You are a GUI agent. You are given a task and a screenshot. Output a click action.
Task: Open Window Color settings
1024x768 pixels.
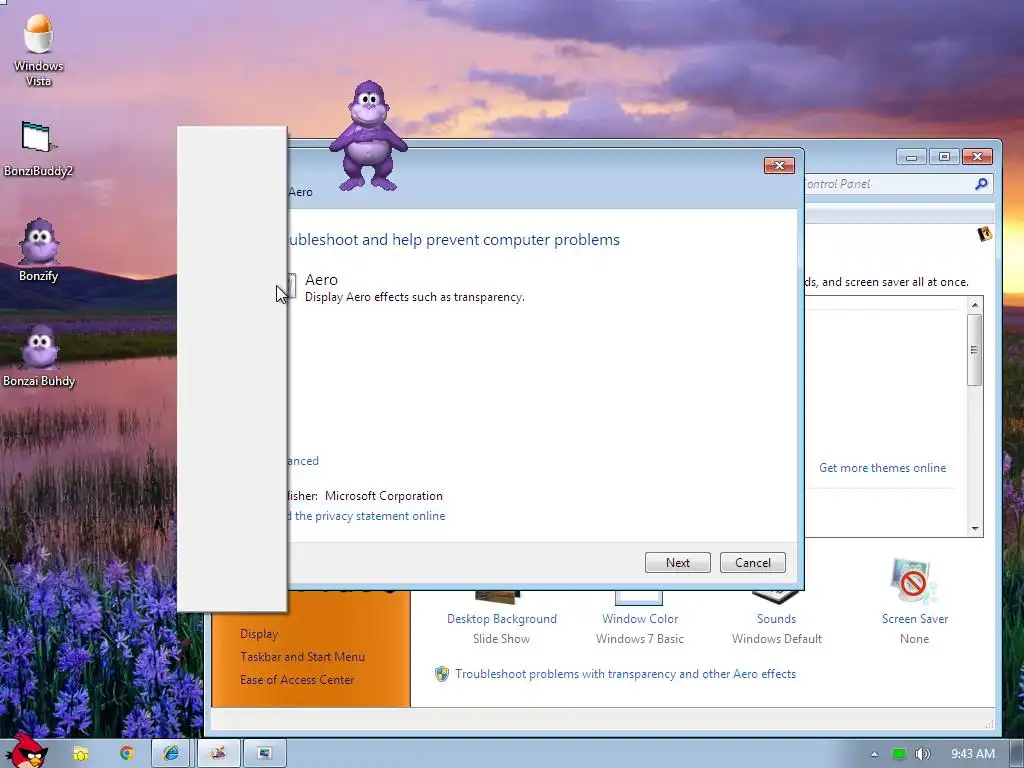(640, 618)
